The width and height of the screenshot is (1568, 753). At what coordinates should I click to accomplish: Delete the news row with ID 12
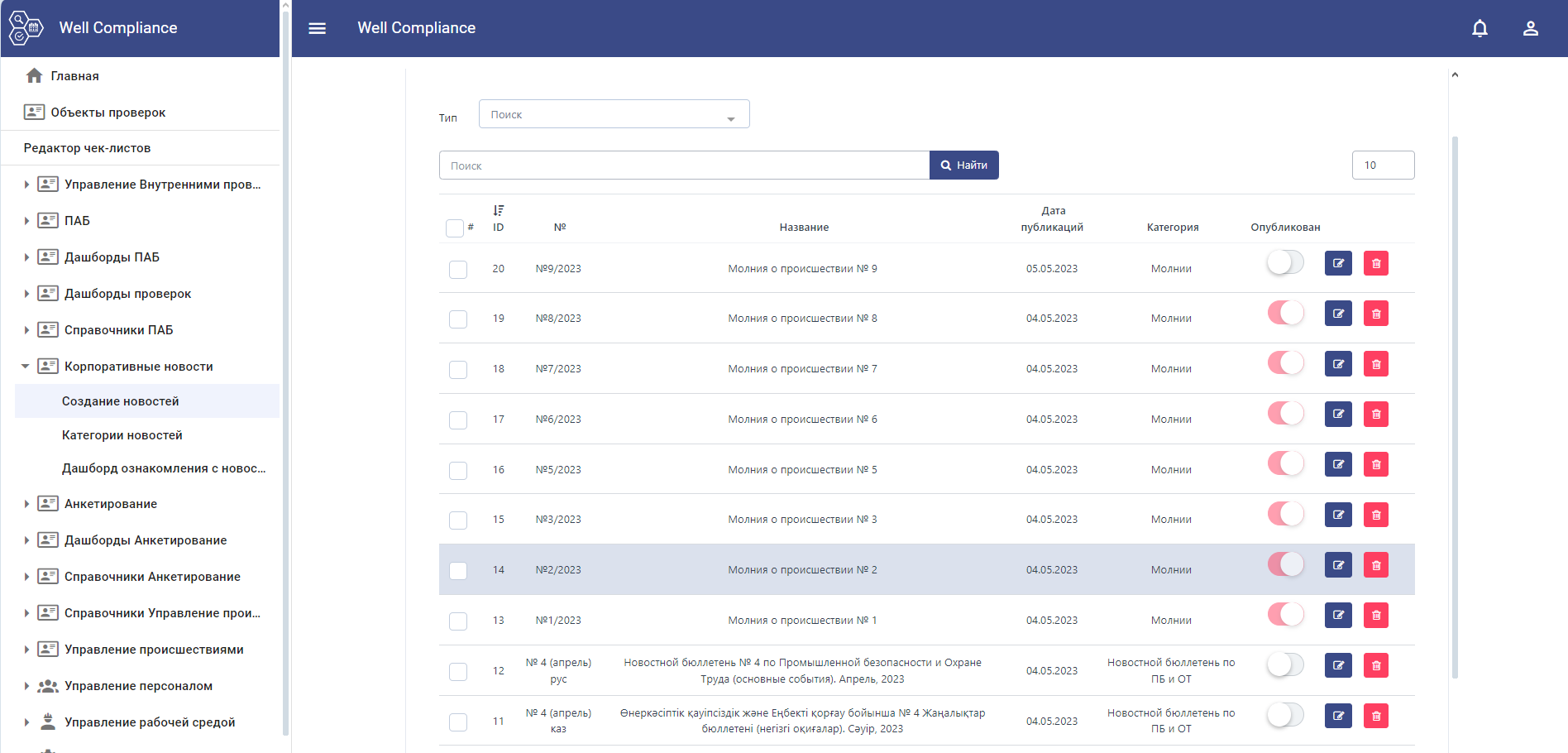[x=1375, y=666]
